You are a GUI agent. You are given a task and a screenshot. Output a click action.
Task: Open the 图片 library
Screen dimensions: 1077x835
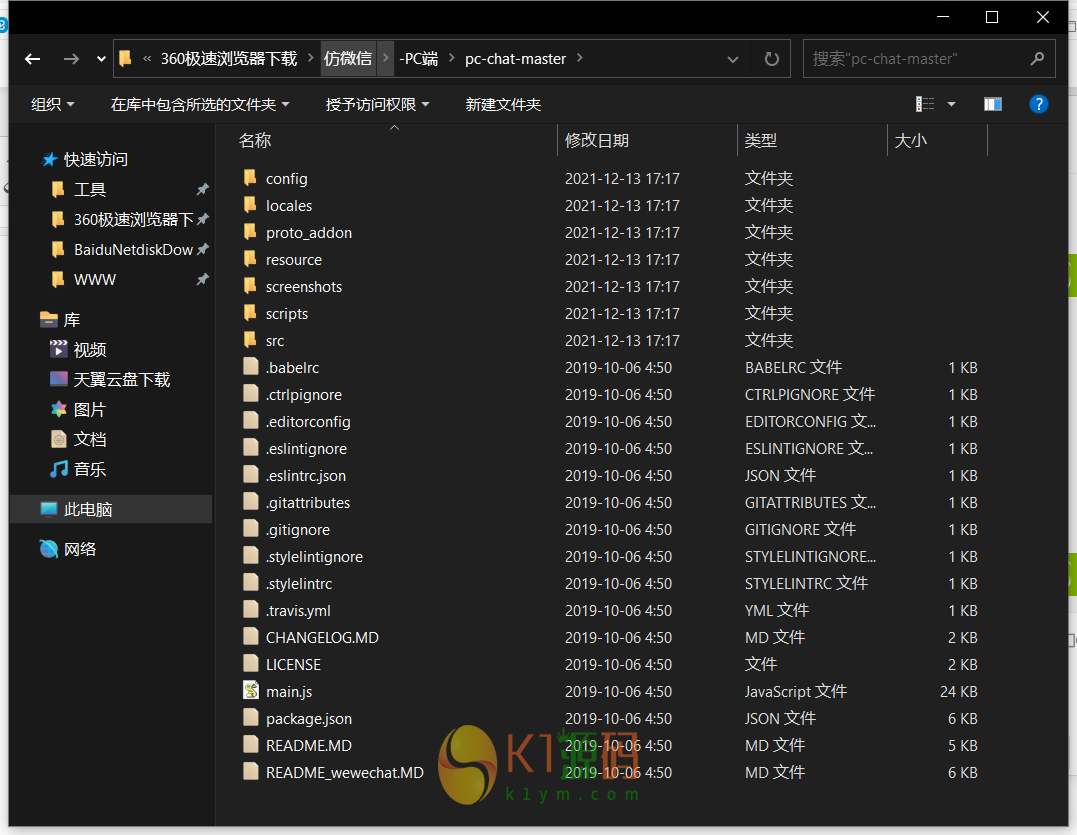coord(89,409)
